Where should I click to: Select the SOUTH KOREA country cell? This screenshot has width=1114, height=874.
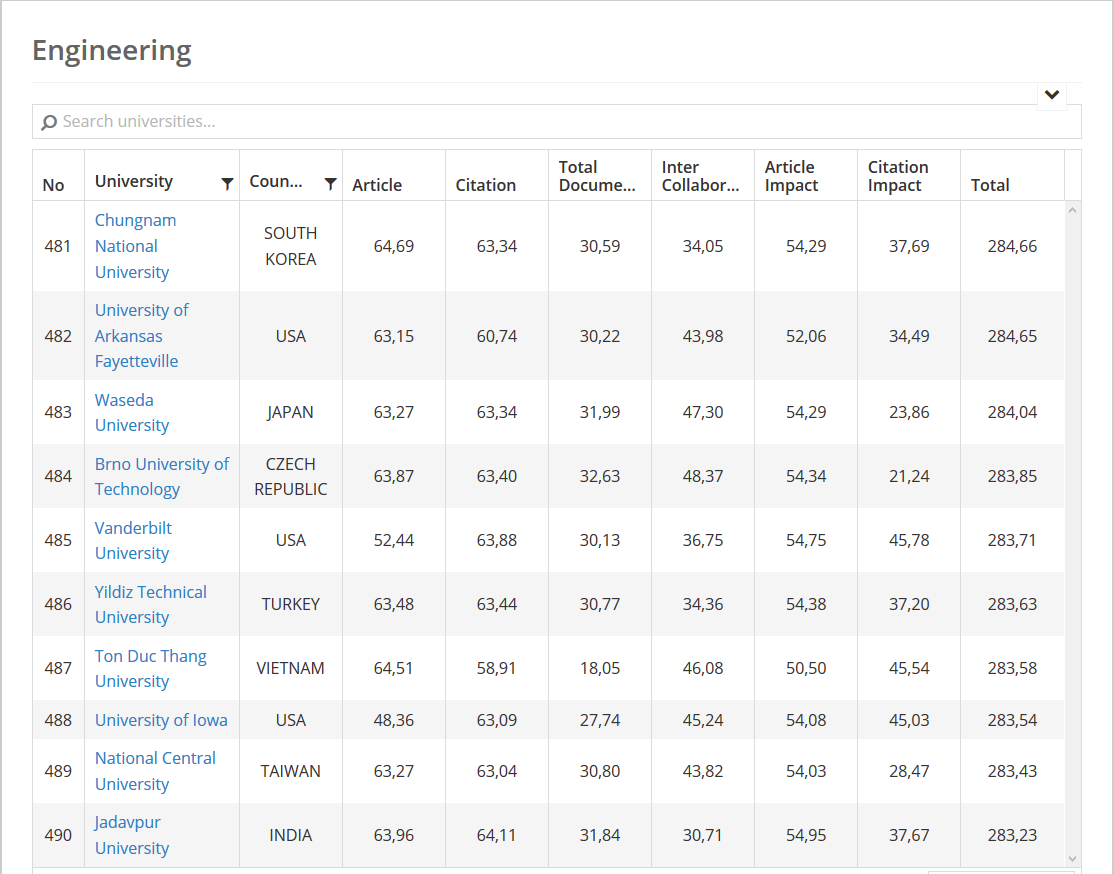291,246
